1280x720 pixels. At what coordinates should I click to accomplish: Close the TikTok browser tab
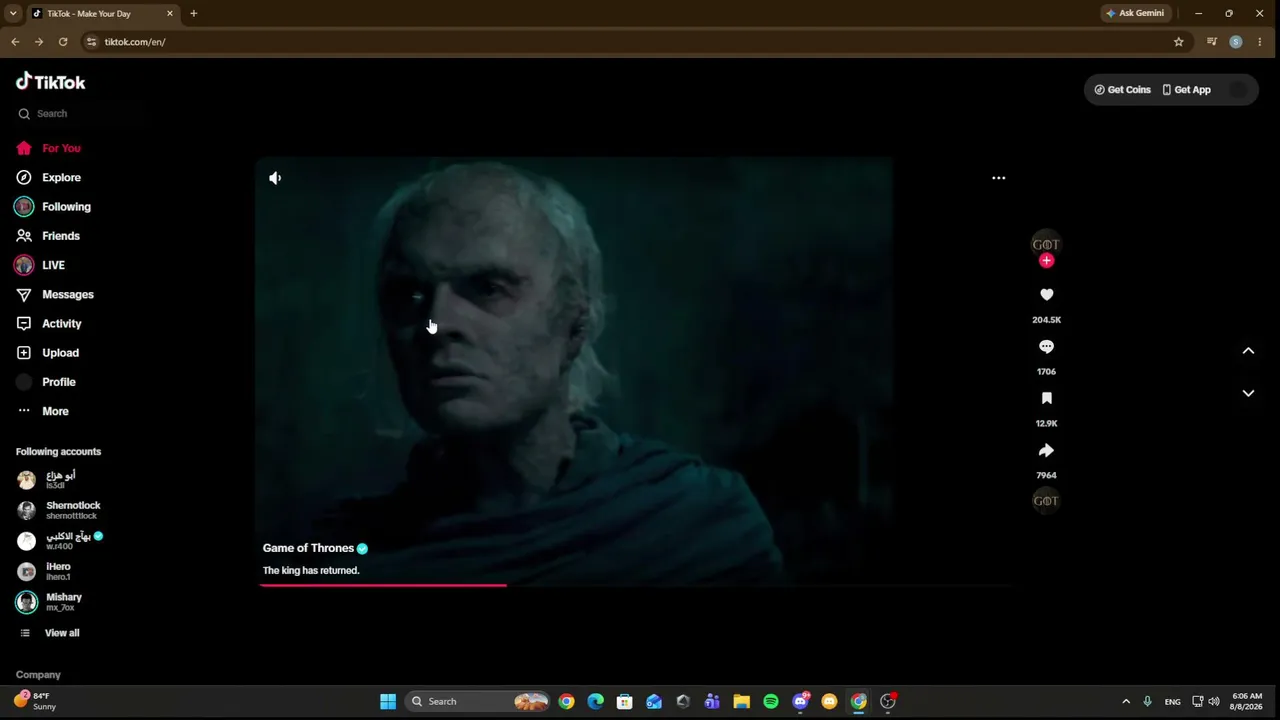(170, 14)
